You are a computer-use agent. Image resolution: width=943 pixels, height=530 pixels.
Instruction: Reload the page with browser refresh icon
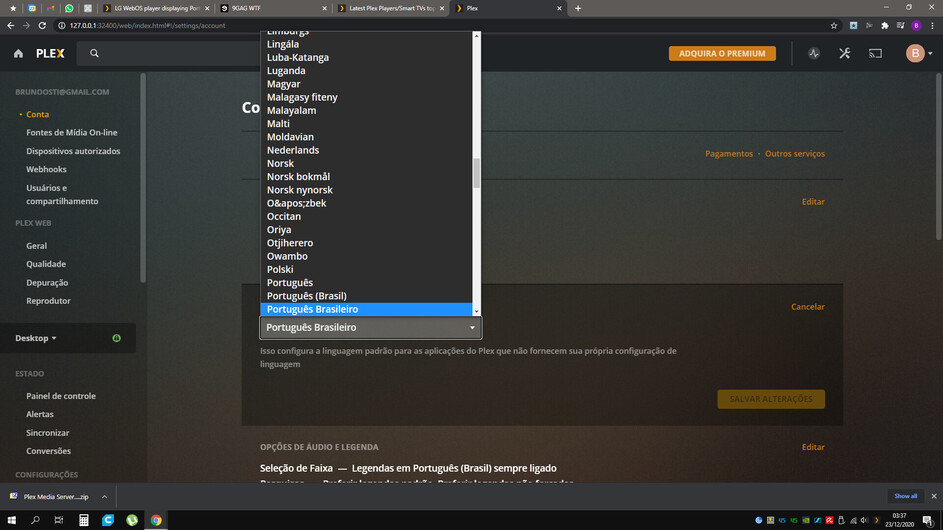(42, 25)
